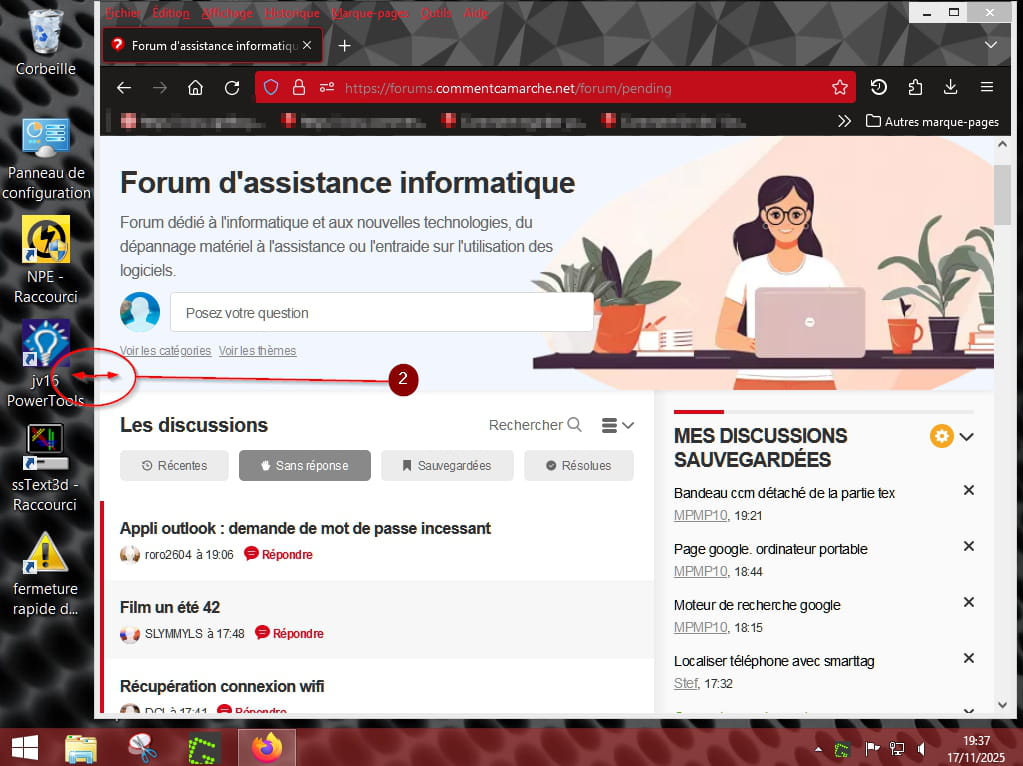Expand the discussions list view dropdown
Image resolution: width=1023 pixels, height=766 pixels.
[618, 425]
